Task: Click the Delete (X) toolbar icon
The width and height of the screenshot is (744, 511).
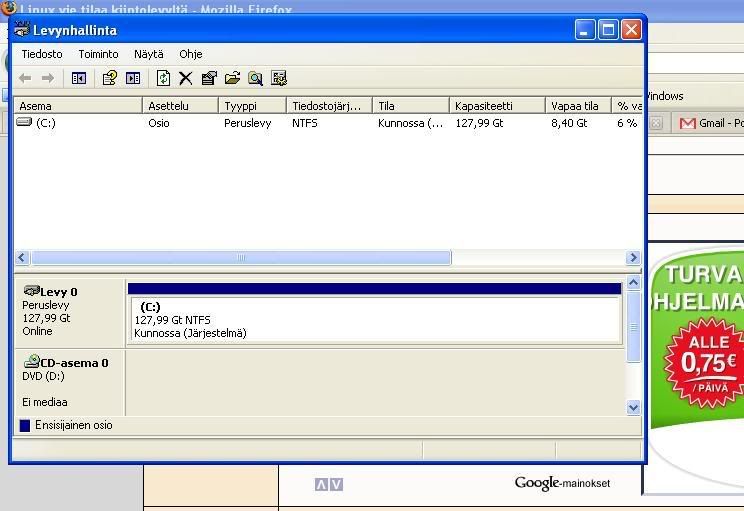Action: (x=185, y=78)
